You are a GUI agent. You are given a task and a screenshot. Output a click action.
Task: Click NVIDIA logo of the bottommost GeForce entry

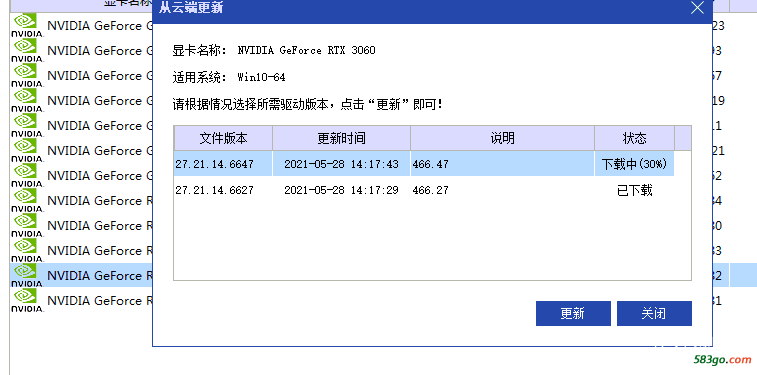(x=28, y=301)
